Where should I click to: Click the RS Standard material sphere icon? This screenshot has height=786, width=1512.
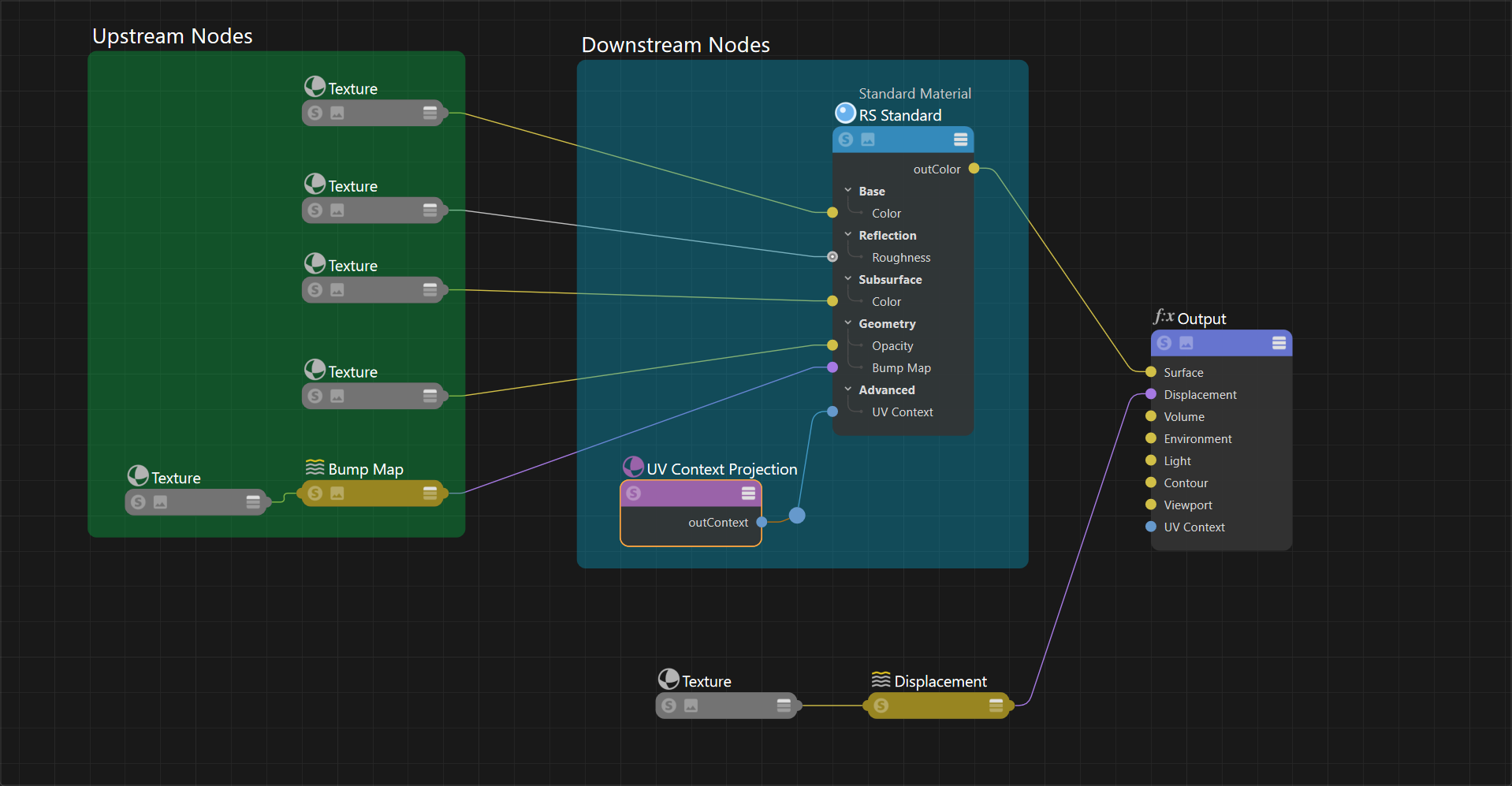[x=845, y=114]
